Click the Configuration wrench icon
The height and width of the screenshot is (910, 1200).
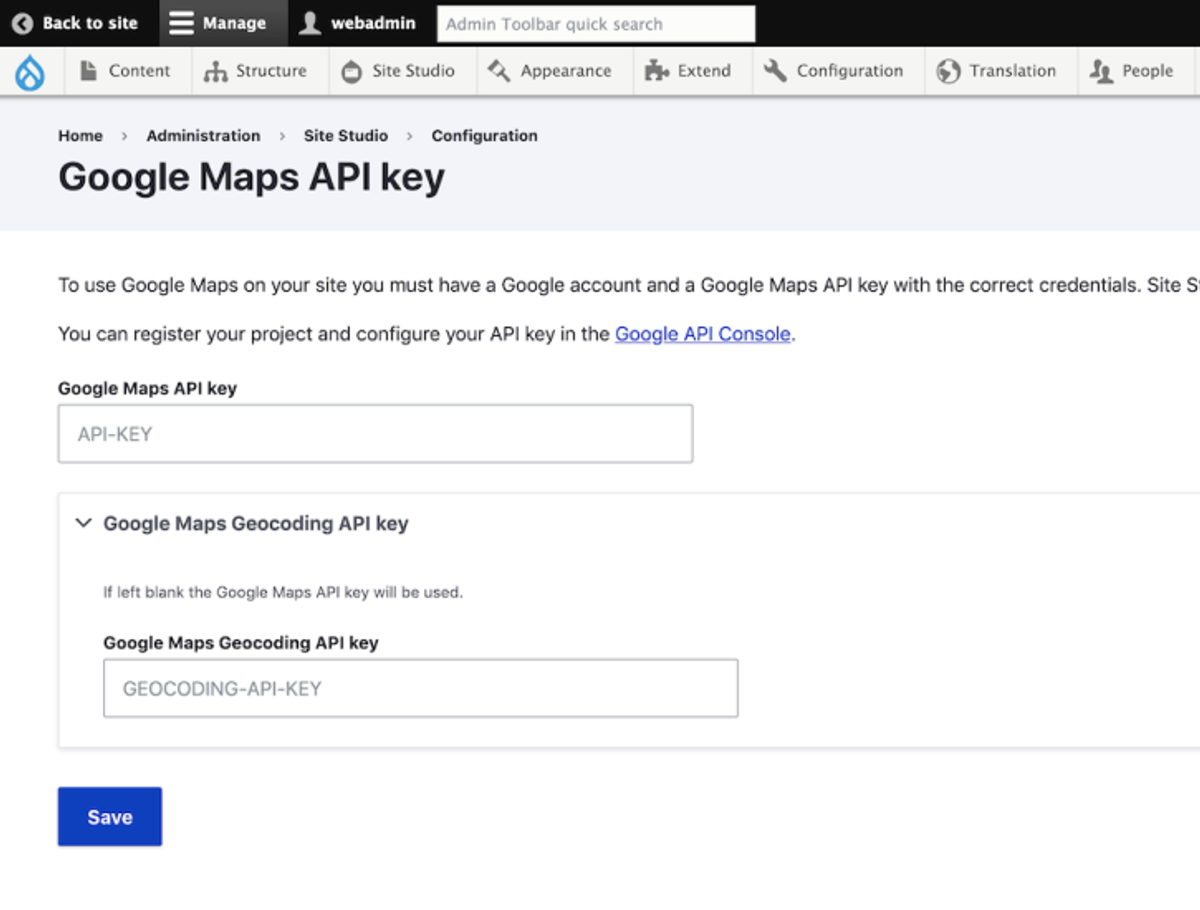[775, 71]
